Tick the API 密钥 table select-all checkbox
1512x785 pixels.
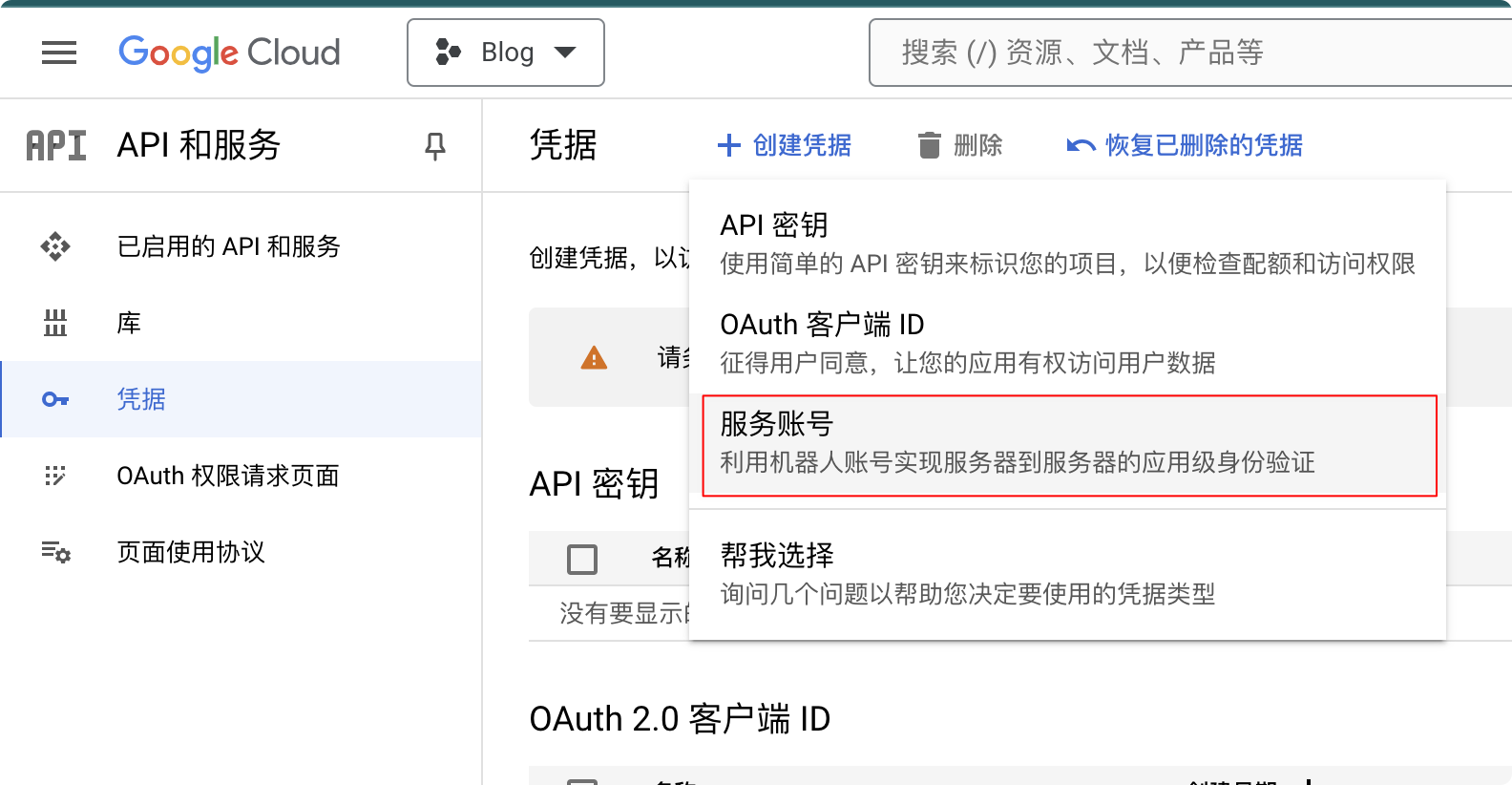point(582,559)
